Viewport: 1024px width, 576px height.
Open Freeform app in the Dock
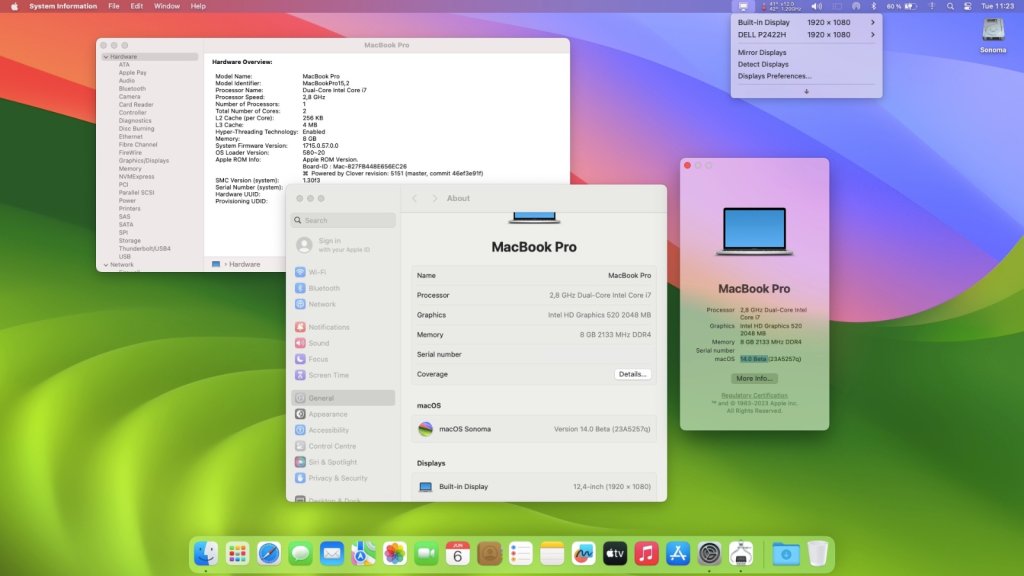click(x=583, y=553)
